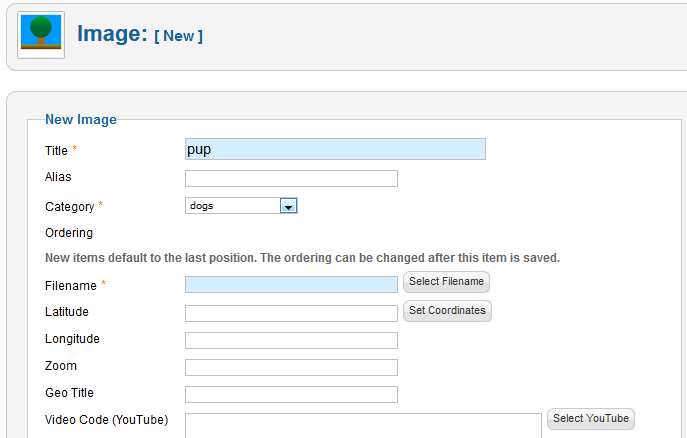Select the Zoom input field
The image size is (687, 438).
(x=291, y=367)
